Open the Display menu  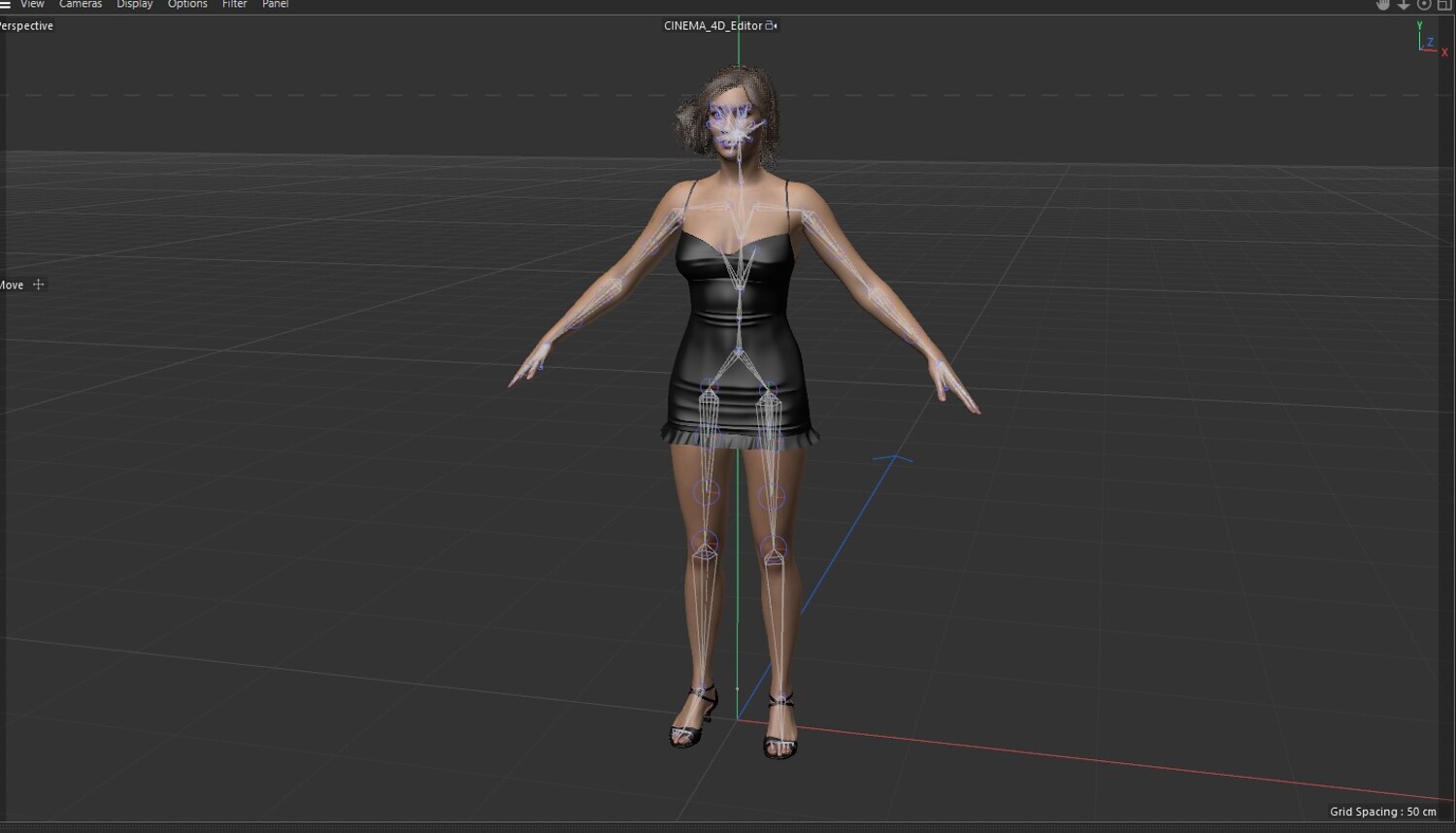pyautogui.click(x=135, y=4)
